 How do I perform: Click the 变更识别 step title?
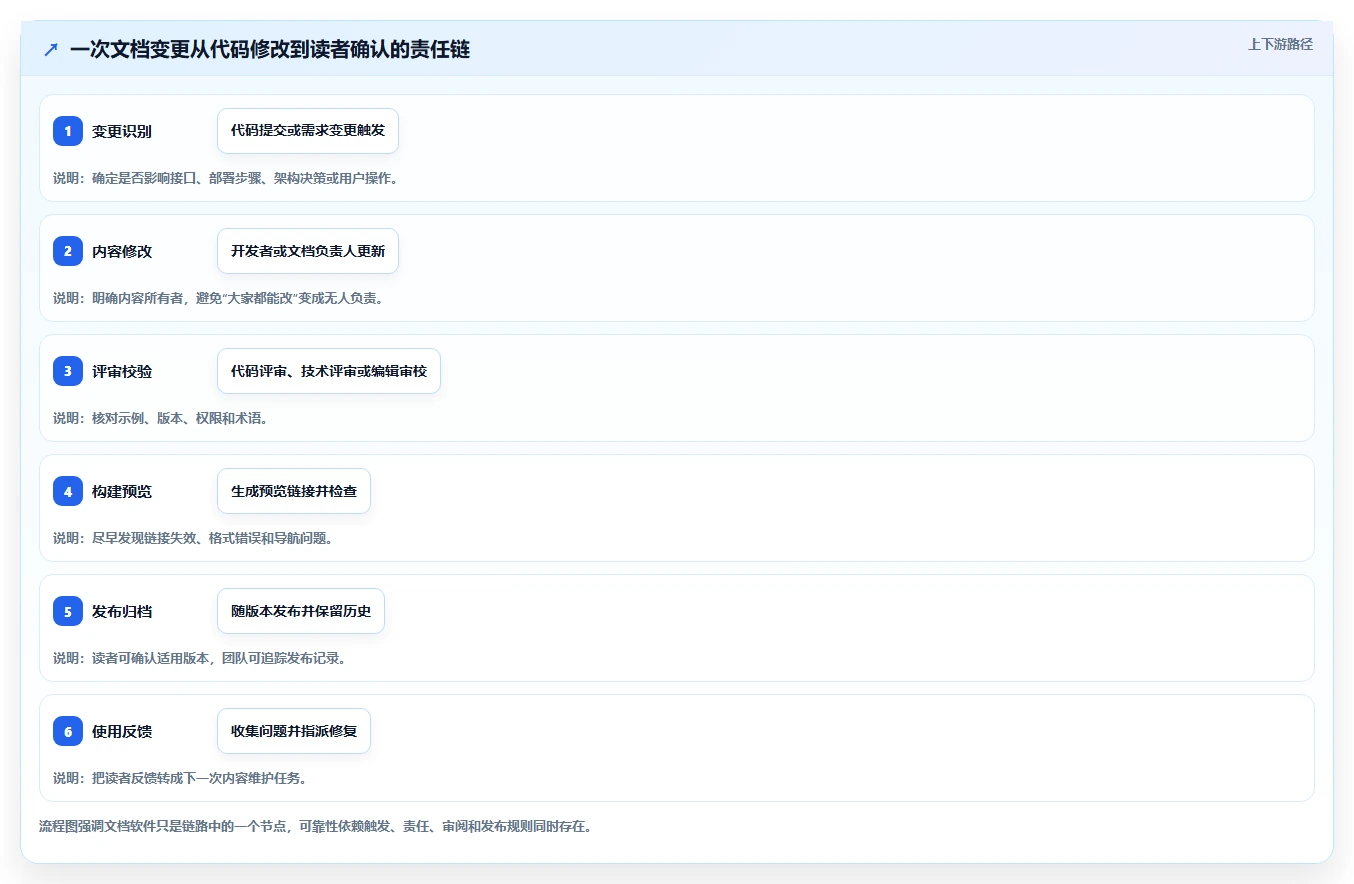(x=122, y=131)
